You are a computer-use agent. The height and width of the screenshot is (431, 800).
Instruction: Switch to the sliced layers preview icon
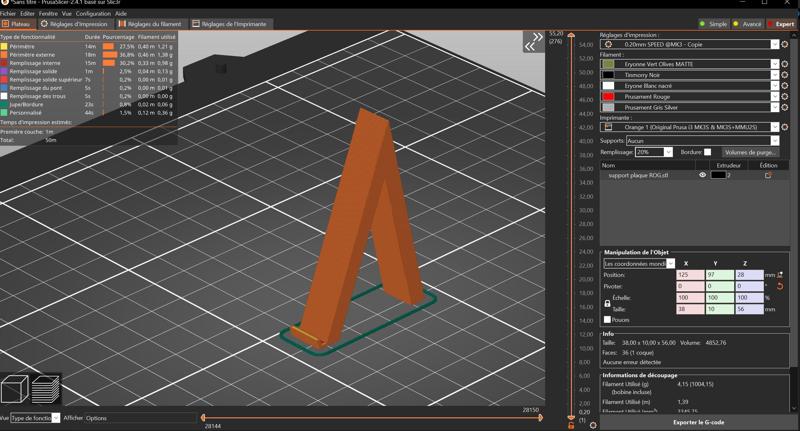(46, 389)
